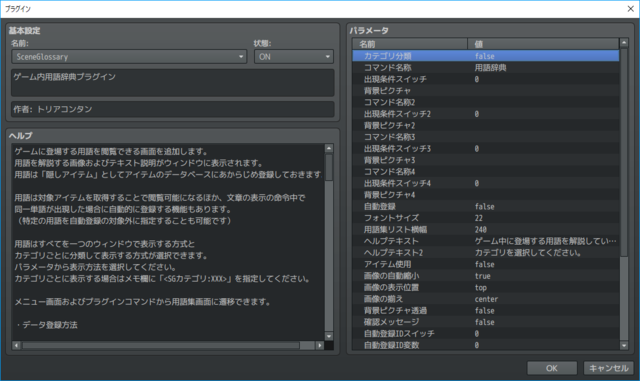Click the value true
640x381 pixels.
[482, 276]
